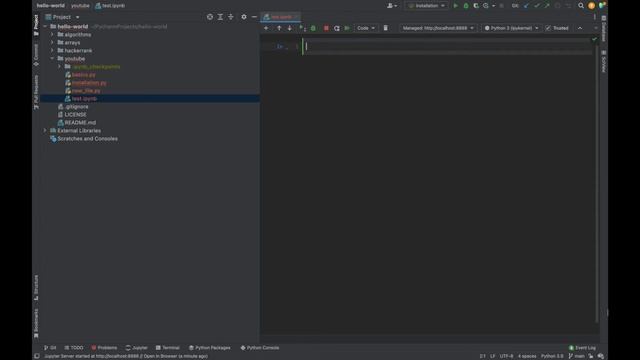This screenshot has width=640, height=360.
Task: Restart the Jupyter kernel
Action: (x=337, y=28)
